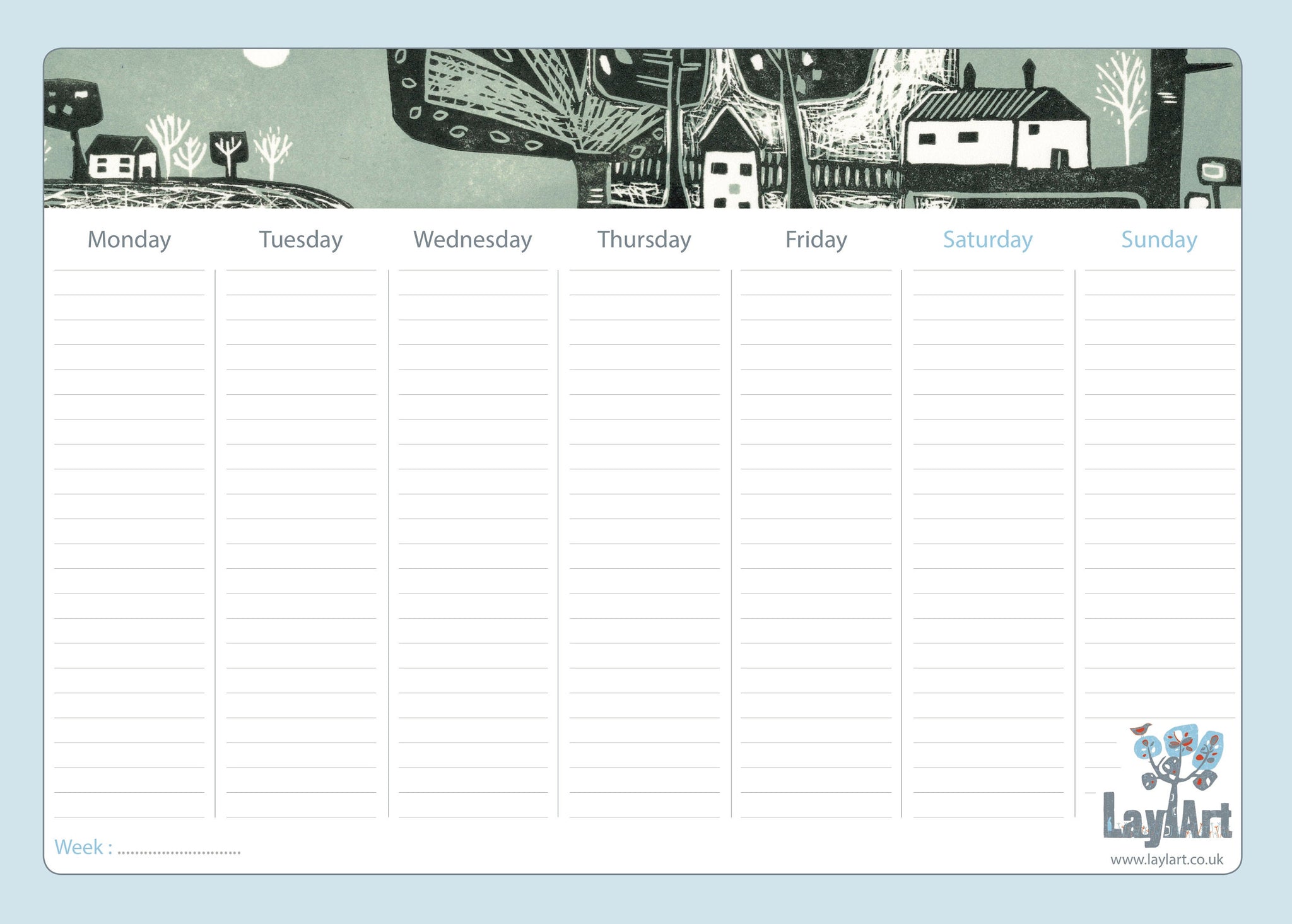Click the Saturday column heading
This screenshot has width=1292, height=924.
click(x=987, y=240)
